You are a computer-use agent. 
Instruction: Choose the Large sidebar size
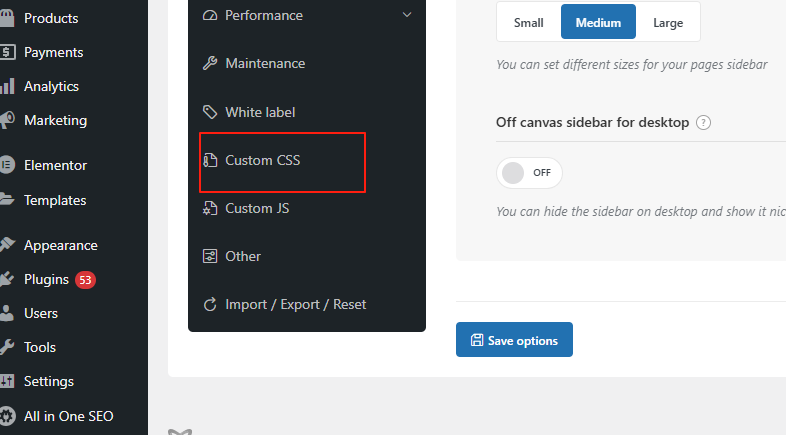pyautogui.click(x=668, y=22)
